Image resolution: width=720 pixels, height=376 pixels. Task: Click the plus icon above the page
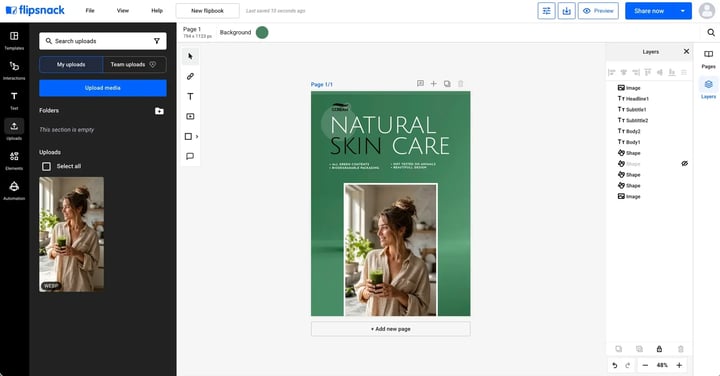point(433,84)
